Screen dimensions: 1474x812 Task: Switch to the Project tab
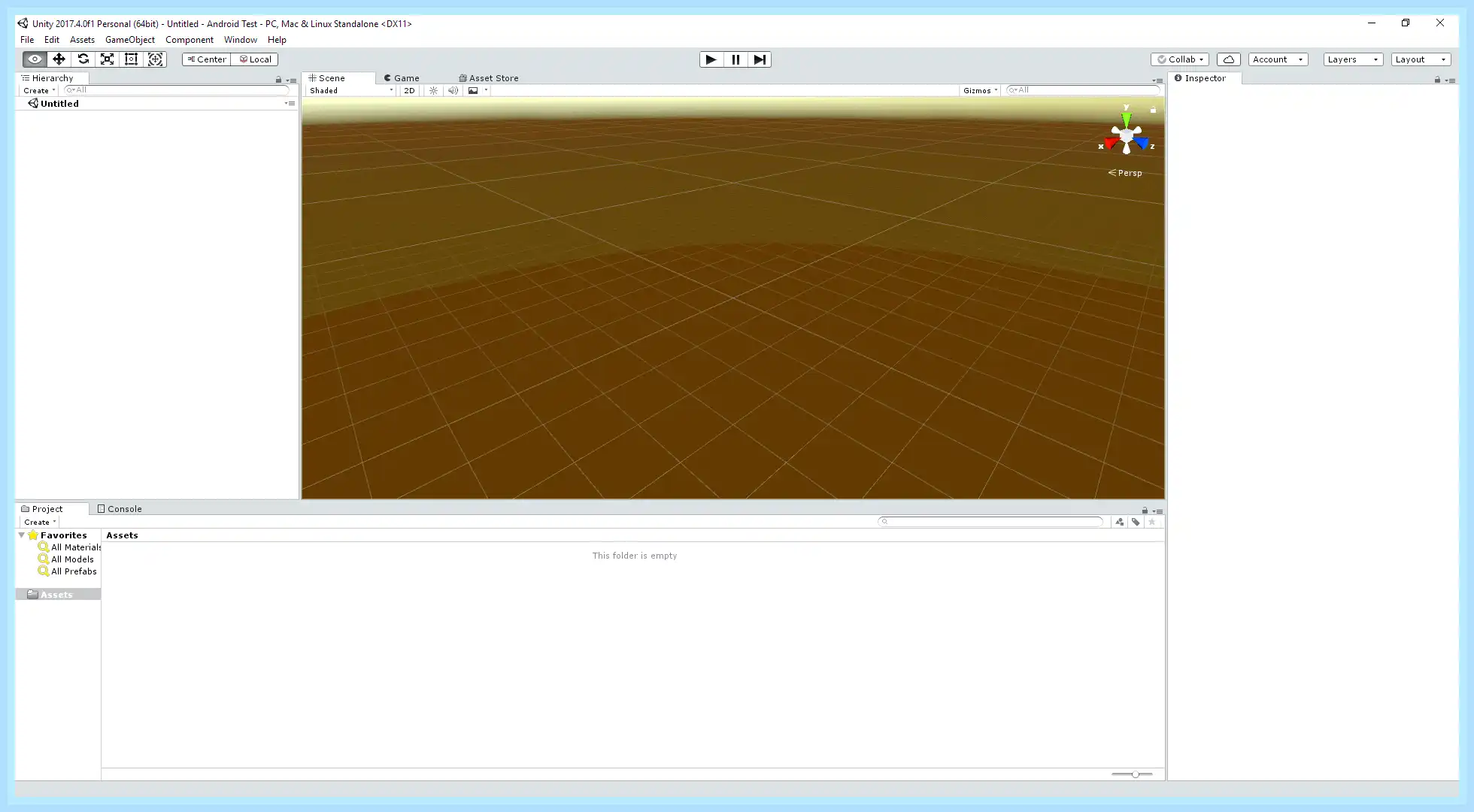(x=51, y=509)
